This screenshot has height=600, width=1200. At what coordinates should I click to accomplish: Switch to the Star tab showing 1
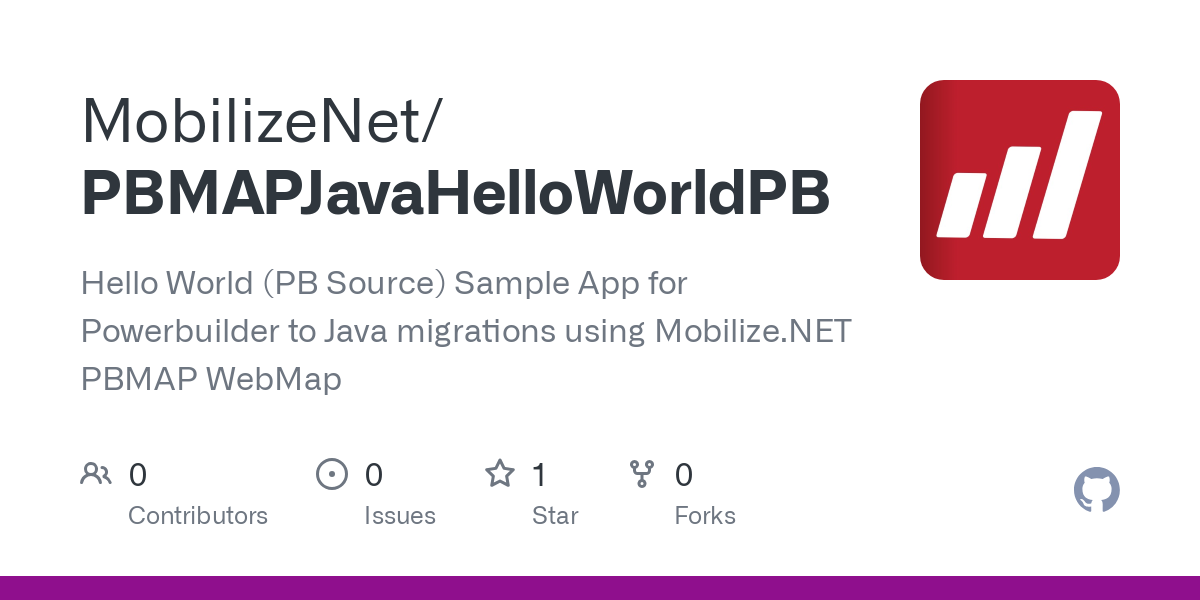[x=555, y=515]
